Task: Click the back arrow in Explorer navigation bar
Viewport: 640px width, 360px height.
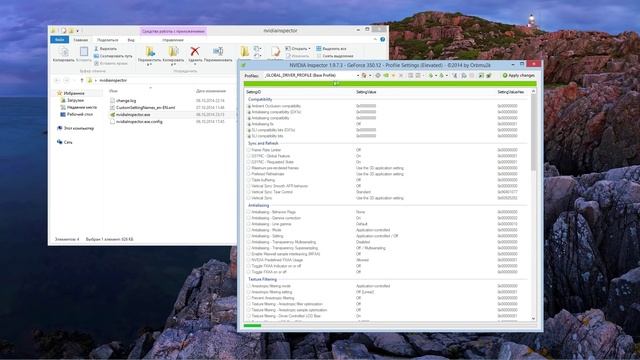Action: coord(58,80)
